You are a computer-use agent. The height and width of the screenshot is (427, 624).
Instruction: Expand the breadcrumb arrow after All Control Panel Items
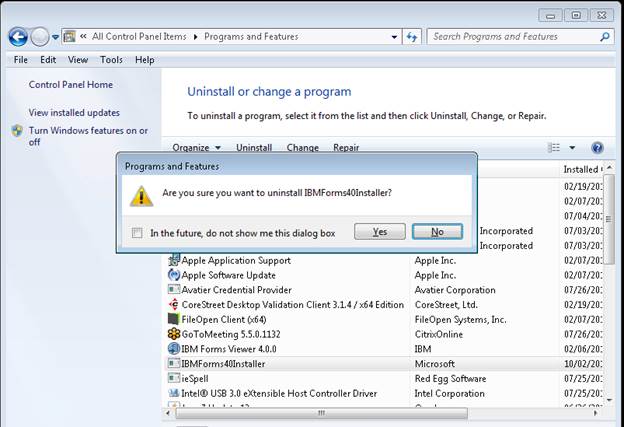coord(195,37)
